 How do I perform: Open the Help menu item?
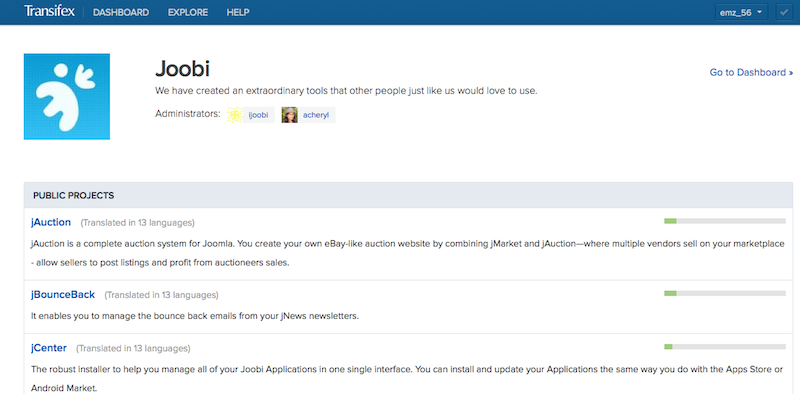coord(238,12)
